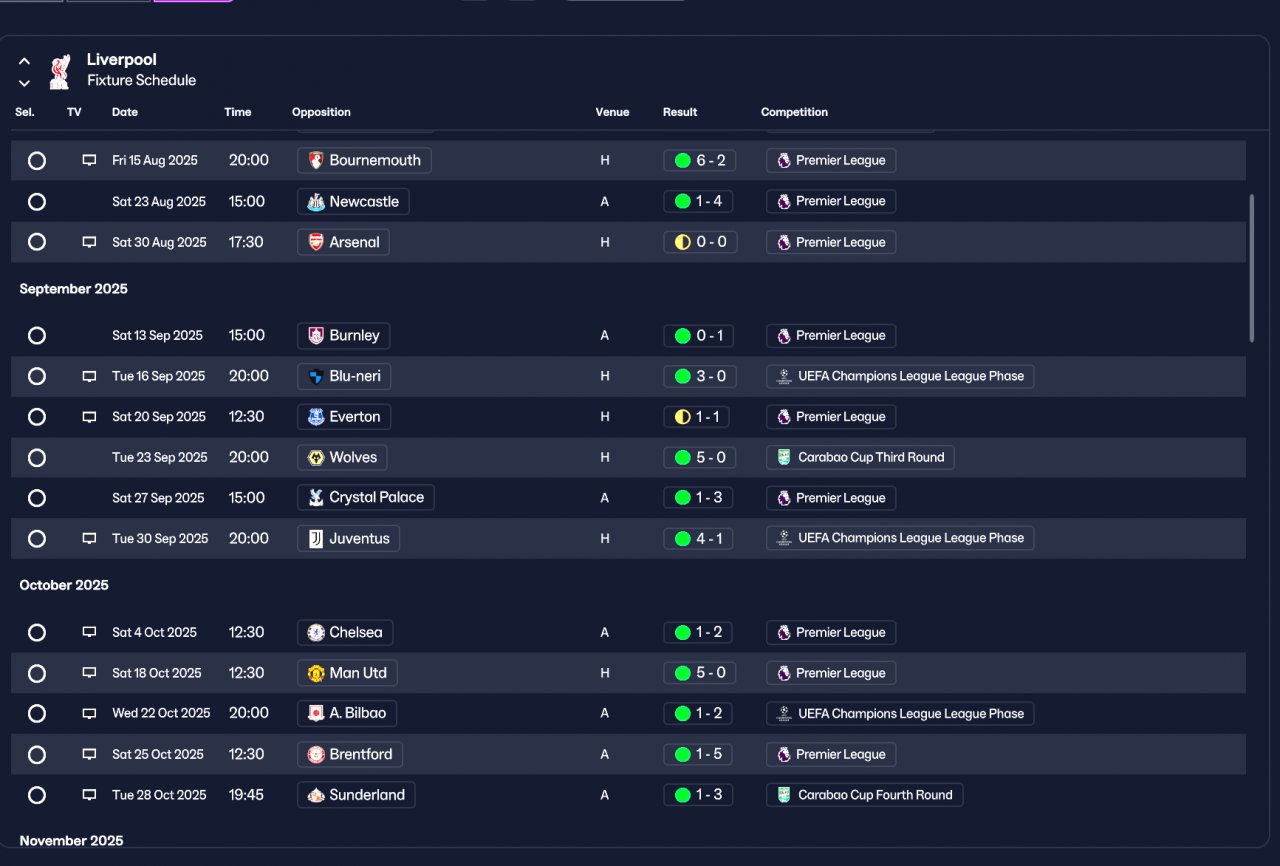Sort by the Opposition column header
Image resolution: width=1280 pixels, height=866 pixels.
tap(321, 112)
